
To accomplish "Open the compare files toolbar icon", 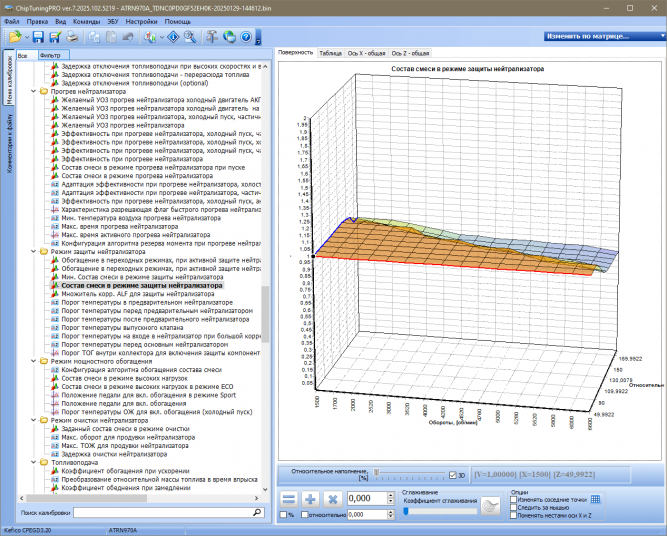I will (150, 37).
